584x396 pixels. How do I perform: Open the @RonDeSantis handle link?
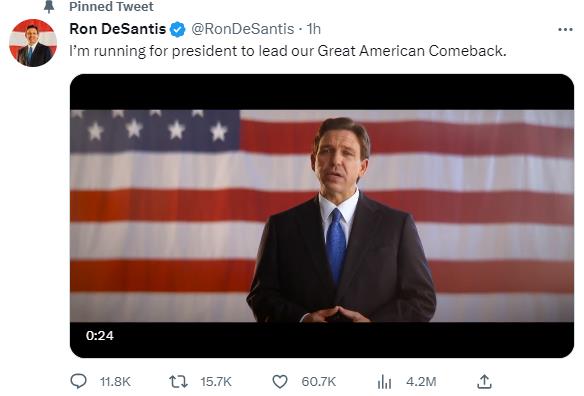click(242, 29)
